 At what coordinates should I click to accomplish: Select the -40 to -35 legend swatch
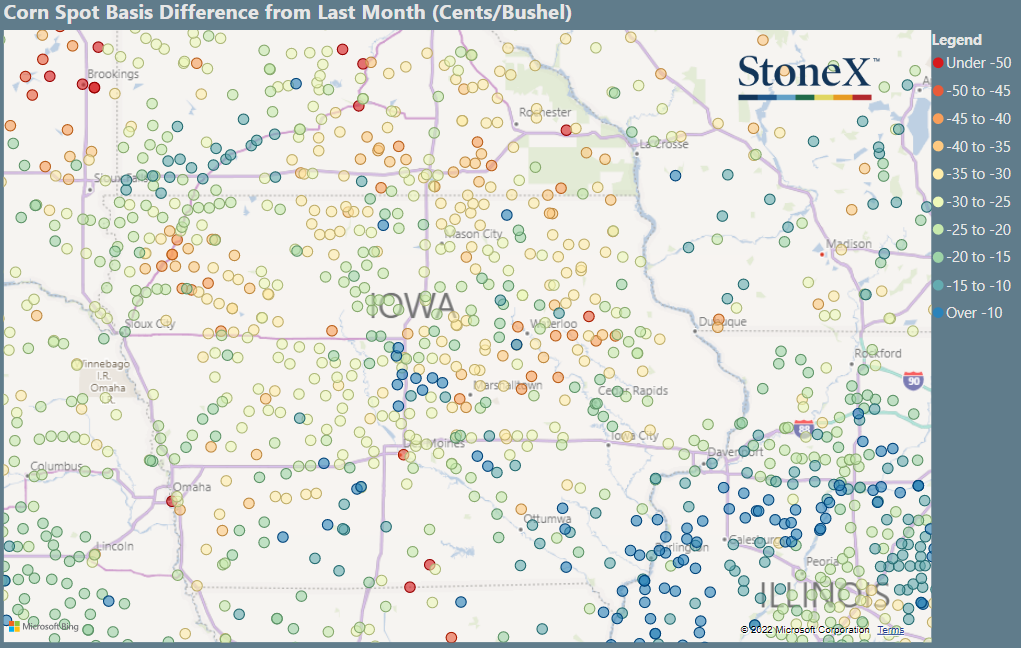[x=938, y=147]
